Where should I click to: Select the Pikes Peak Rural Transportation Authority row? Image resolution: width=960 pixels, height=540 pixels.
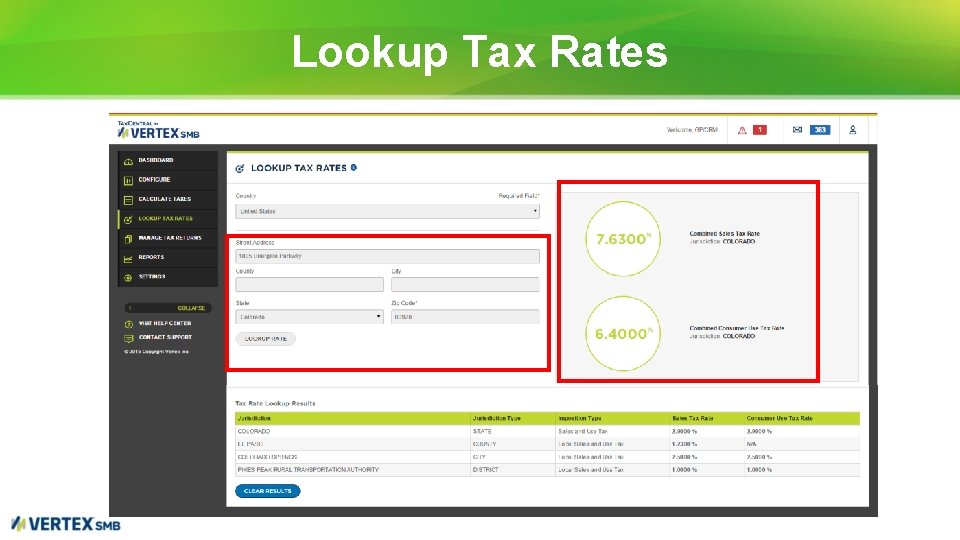tap(547, 470)
